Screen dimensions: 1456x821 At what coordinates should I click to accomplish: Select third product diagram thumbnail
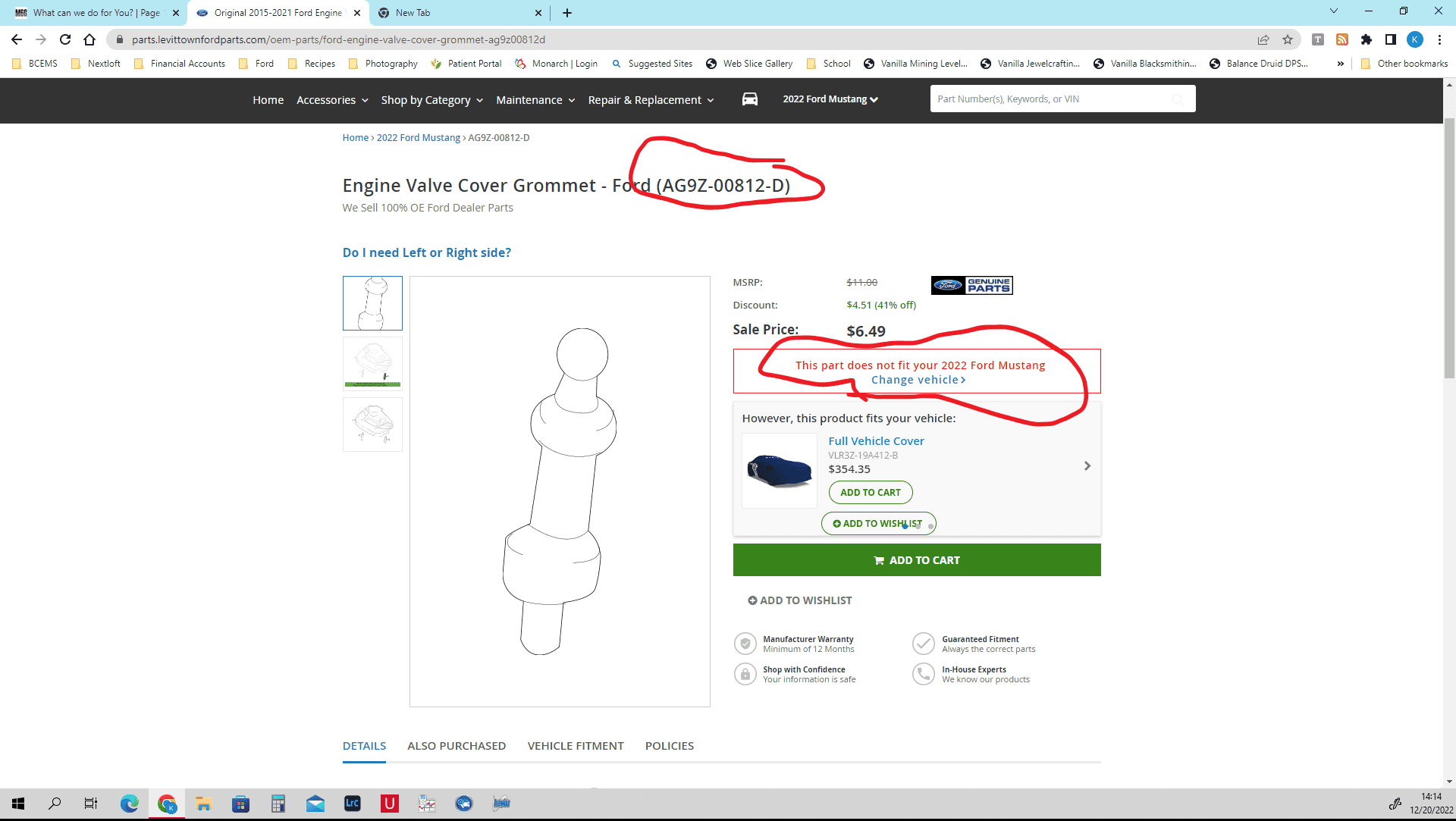tap(372, 425)
